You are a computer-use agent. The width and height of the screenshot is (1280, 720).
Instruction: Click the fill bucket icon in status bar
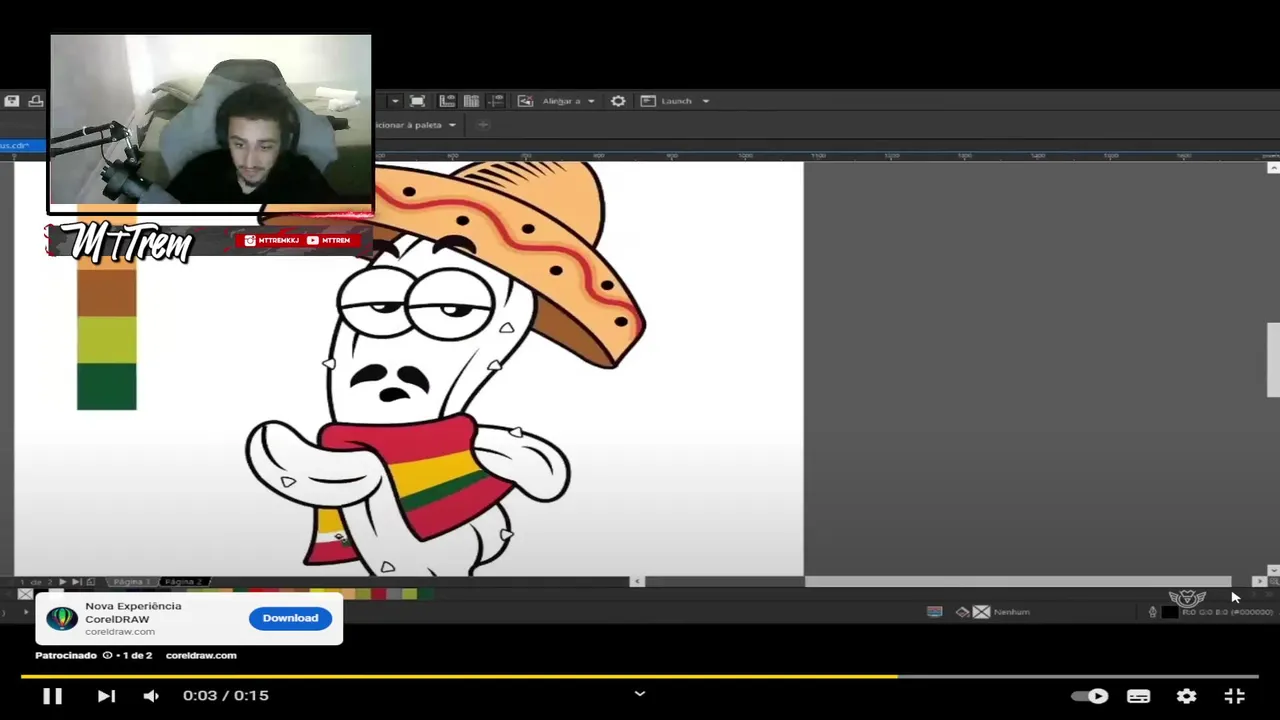(962, 612)
